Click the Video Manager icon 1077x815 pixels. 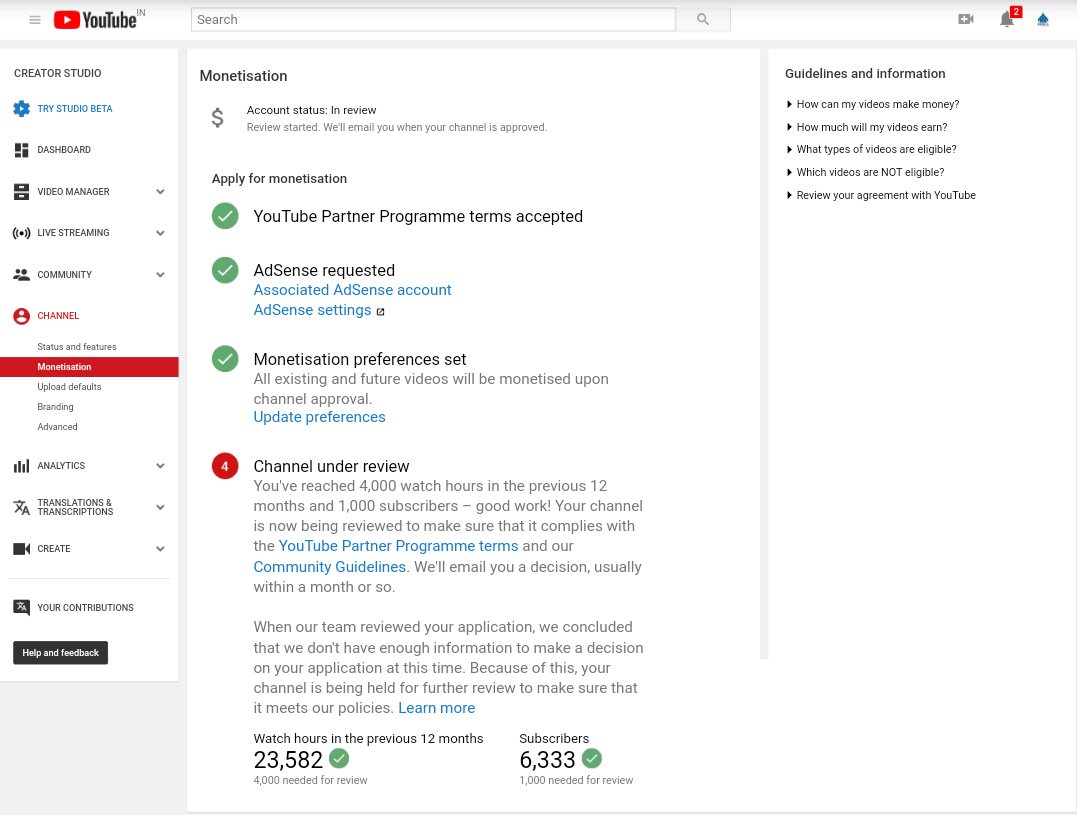pos(21,192)
